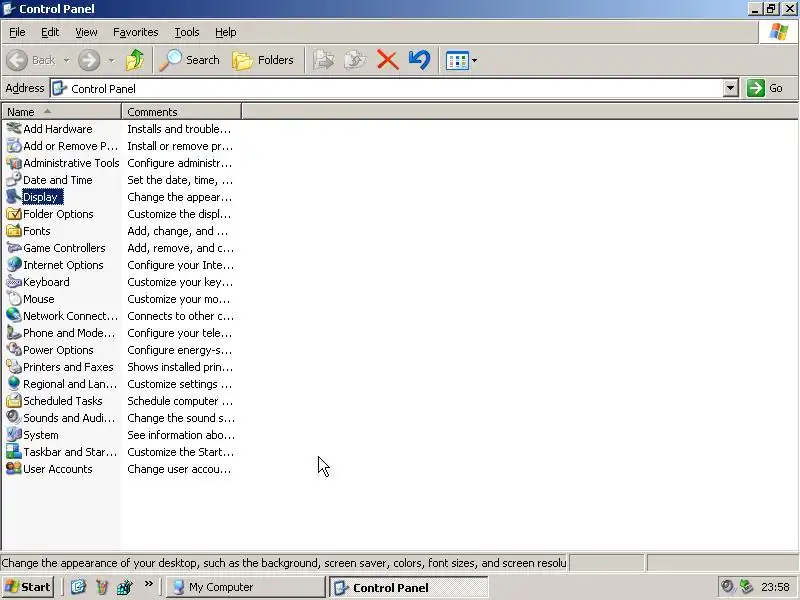Screen dimensions: 800x600
Task: Open the Views dropdown button
Action: point(461,60)
